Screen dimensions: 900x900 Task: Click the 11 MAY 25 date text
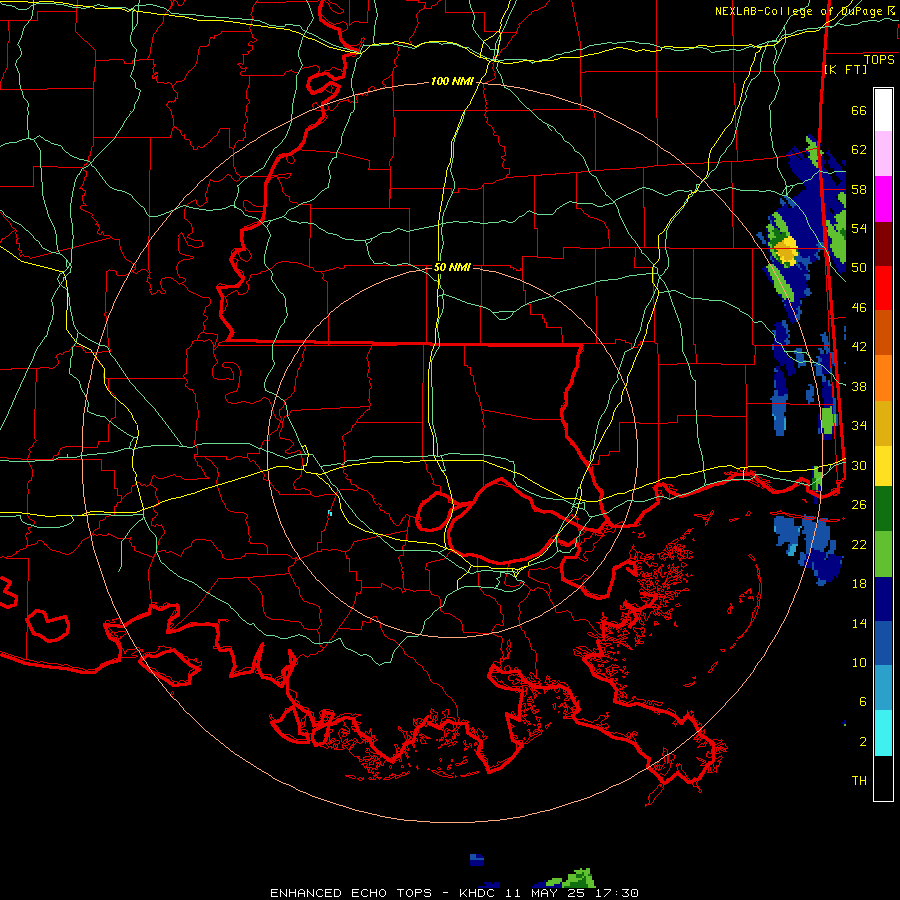544,893
